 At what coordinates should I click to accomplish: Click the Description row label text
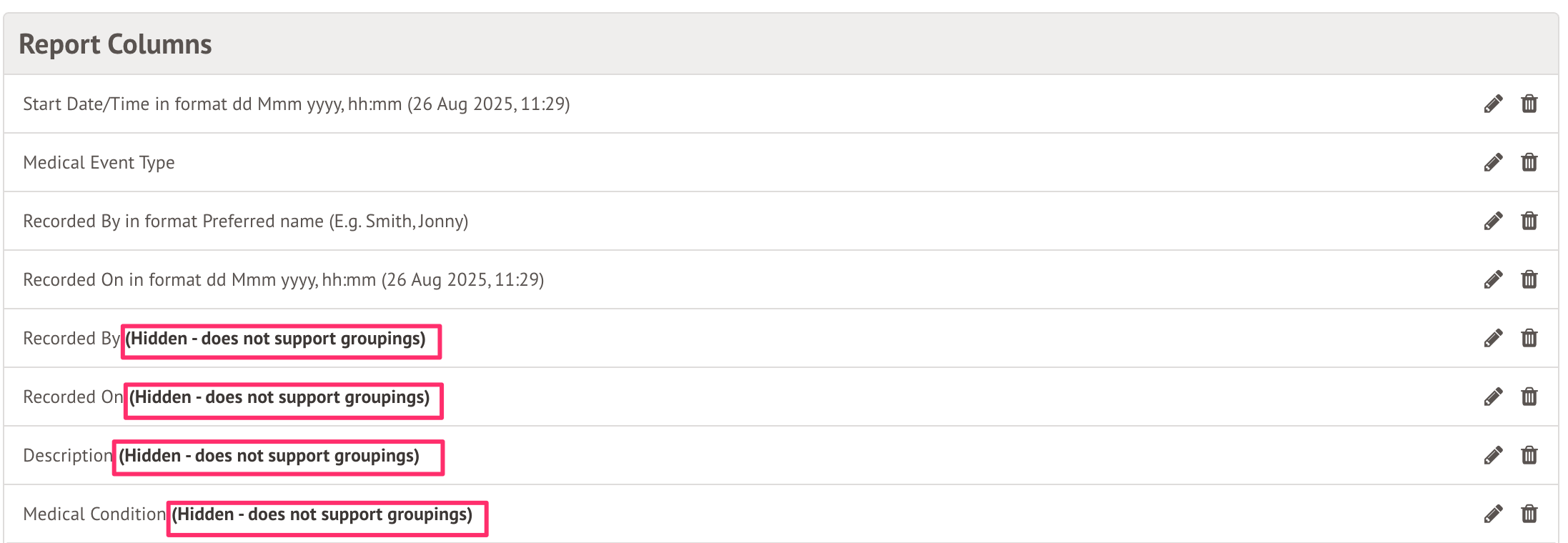(67, 456)
